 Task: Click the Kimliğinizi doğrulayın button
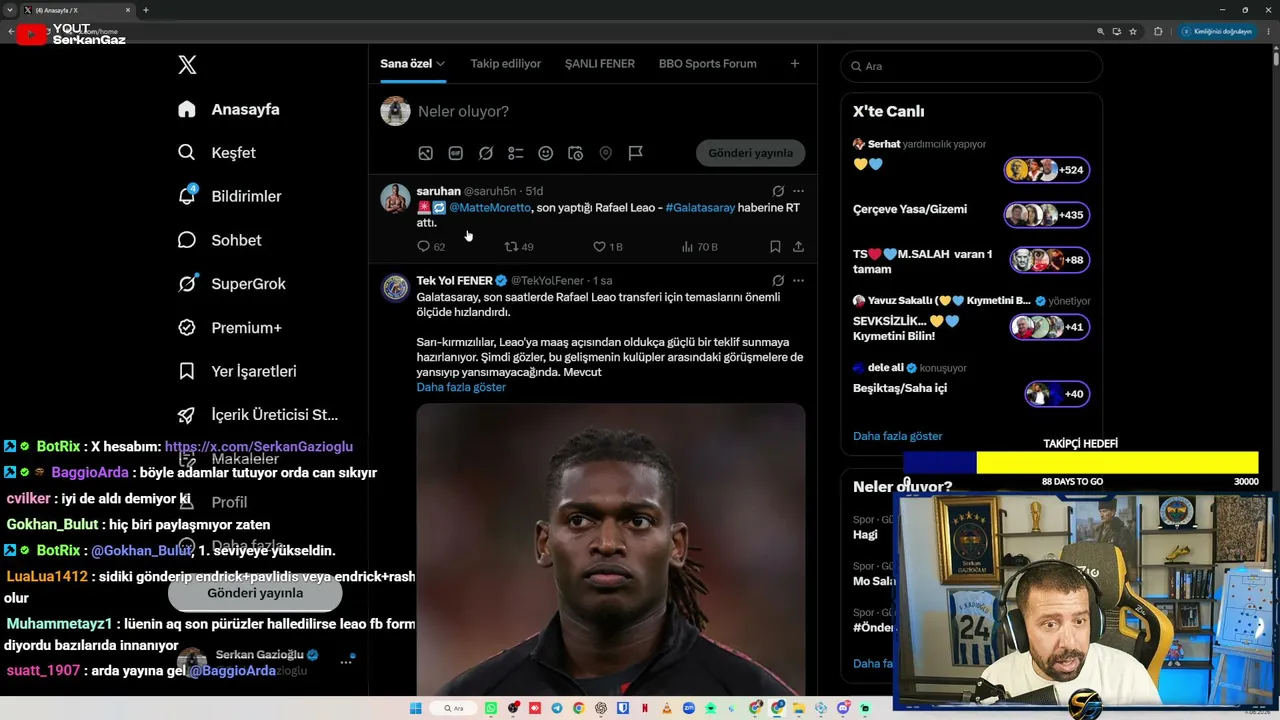1217,31
